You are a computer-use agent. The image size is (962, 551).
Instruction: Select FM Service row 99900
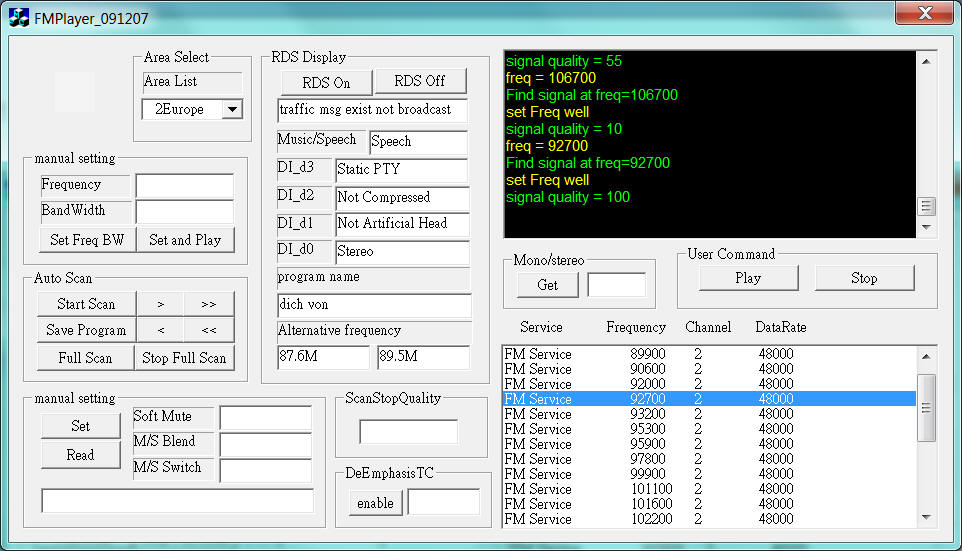click(x=709, y=474)
